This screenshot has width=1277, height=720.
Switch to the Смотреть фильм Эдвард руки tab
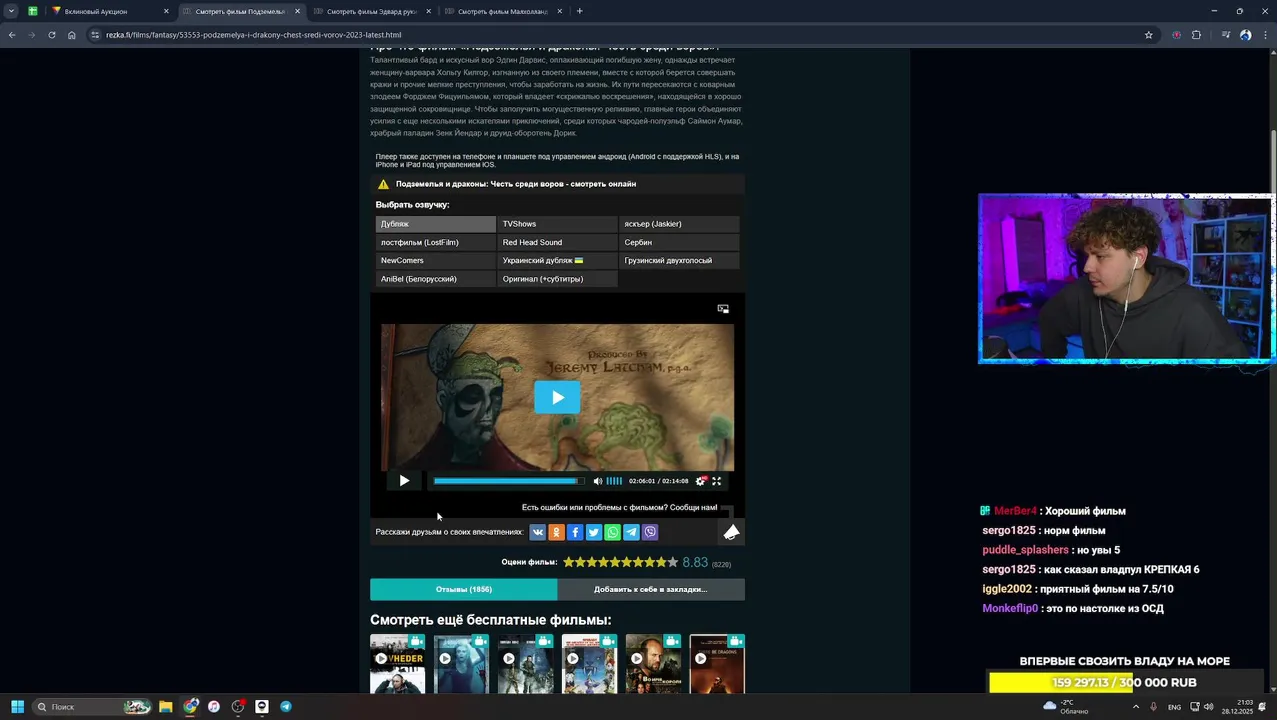[x=373, y=11]
